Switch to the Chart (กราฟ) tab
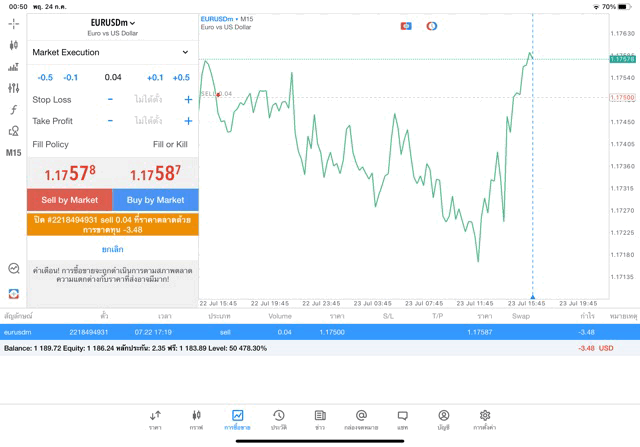This screenshot has width=640, height=447. [x=196, y=418]
